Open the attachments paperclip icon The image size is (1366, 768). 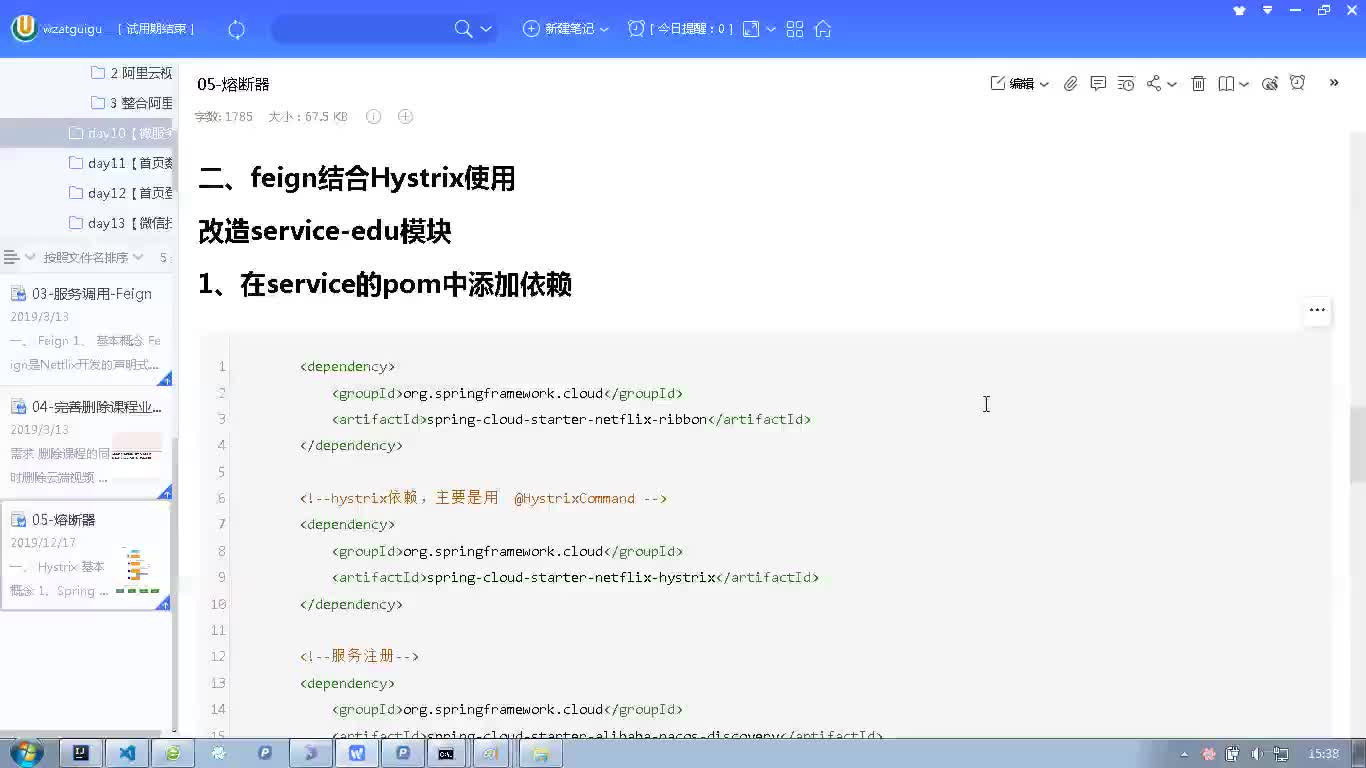[1070, 84]
